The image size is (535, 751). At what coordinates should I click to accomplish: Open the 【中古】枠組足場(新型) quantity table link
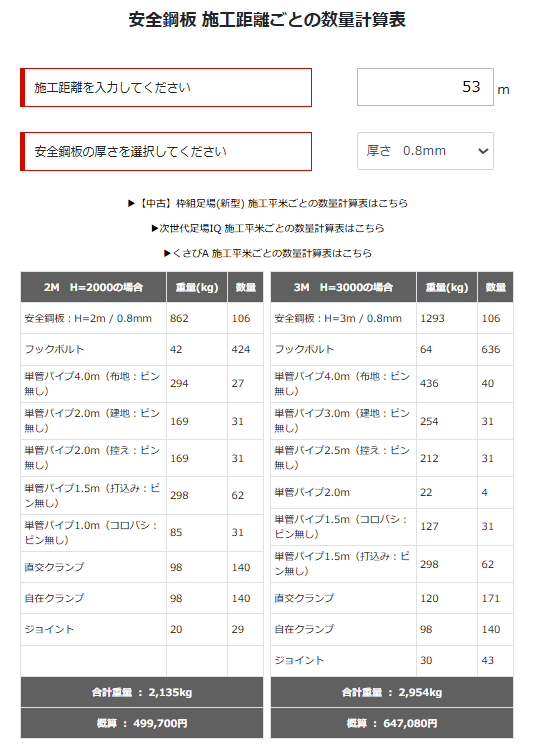tap(273, 204)
